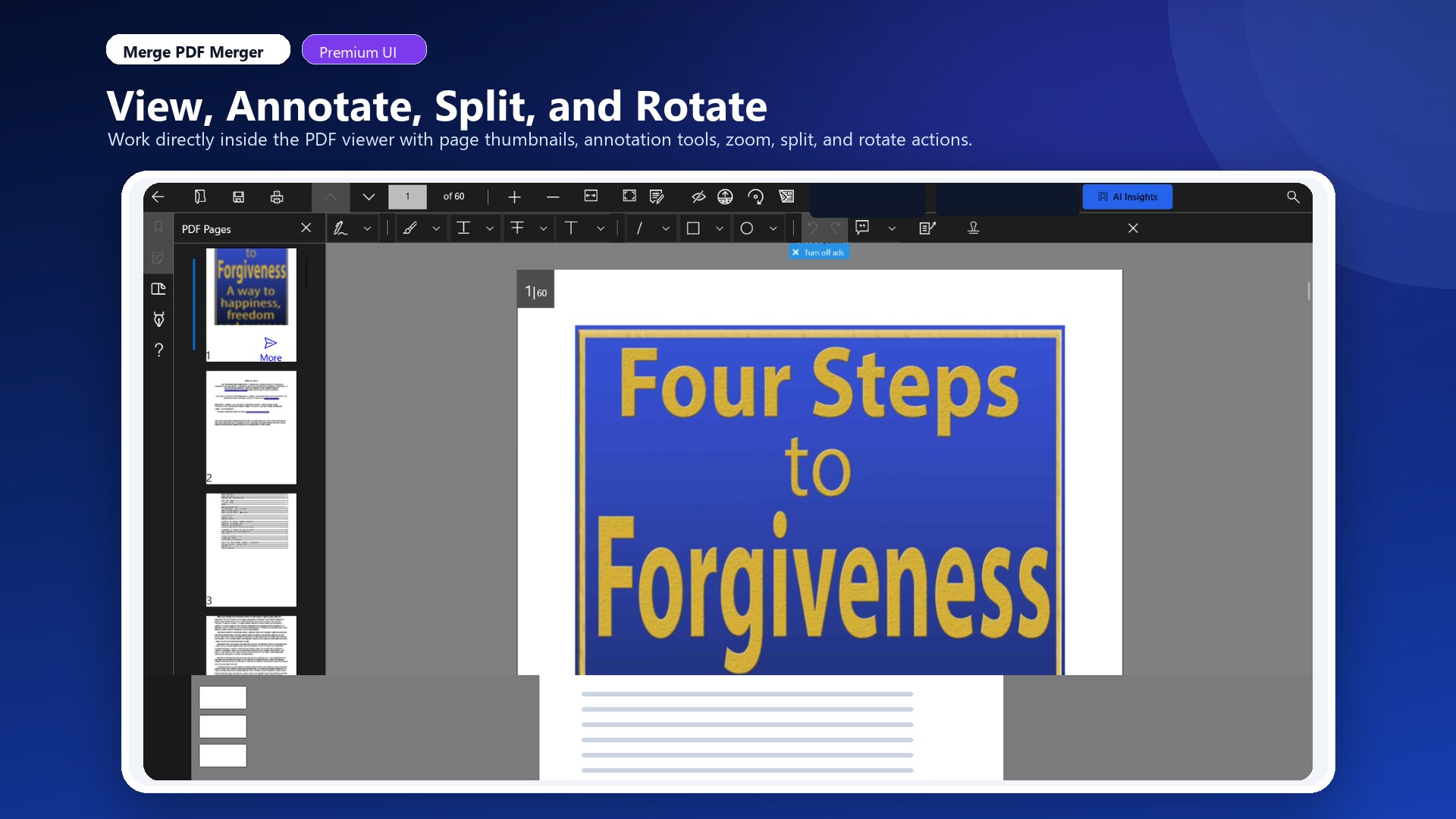Select the ink signature pen tool

tap(340, 228)
